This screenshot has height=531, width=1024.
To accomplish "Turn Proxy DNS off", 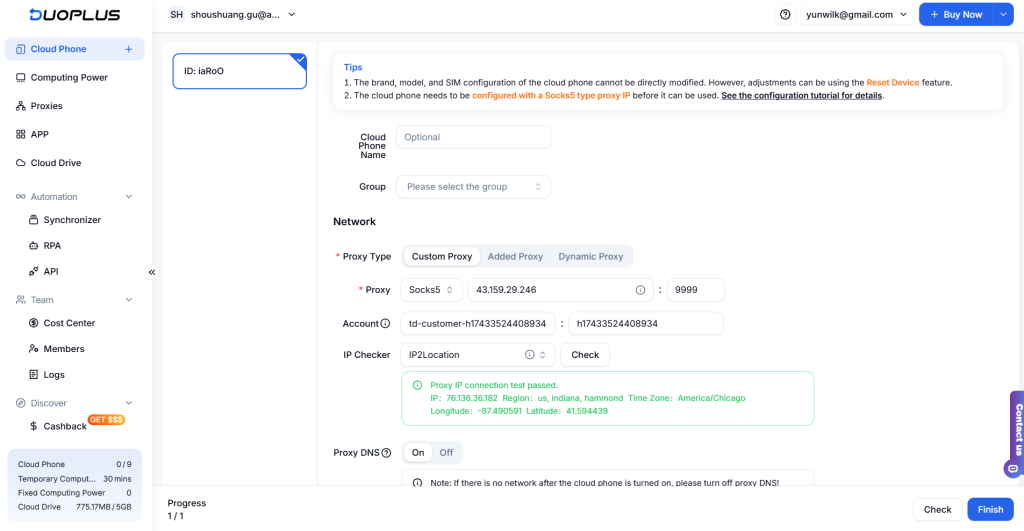I will click(446, 453).
